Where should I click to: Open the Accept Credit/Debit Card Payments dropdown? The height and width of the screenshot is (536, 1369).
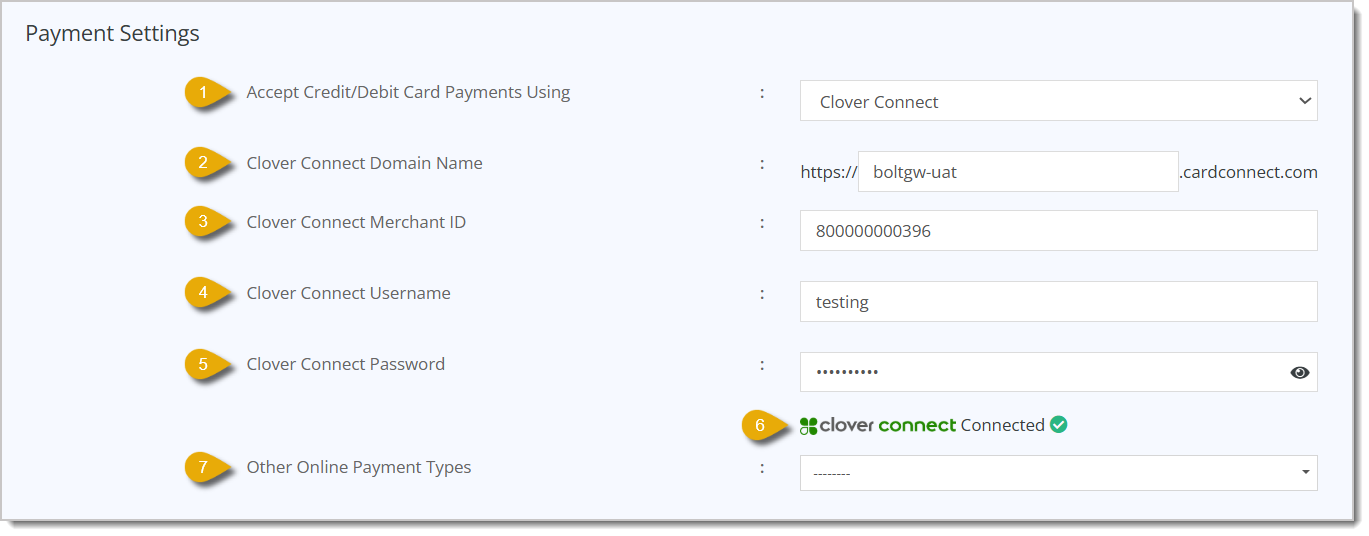point(1058,101)
